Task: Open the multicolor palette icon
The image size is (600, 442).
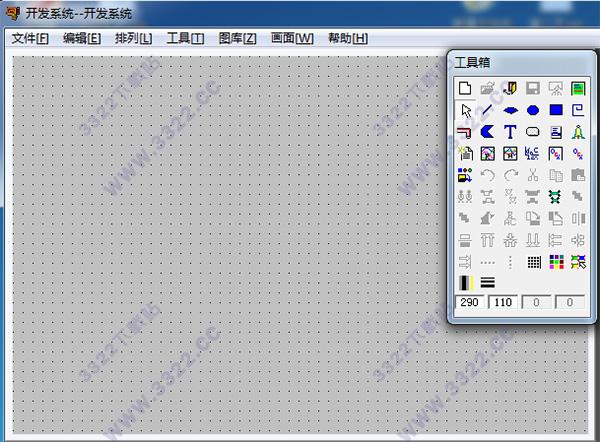Action: point(556,262)
